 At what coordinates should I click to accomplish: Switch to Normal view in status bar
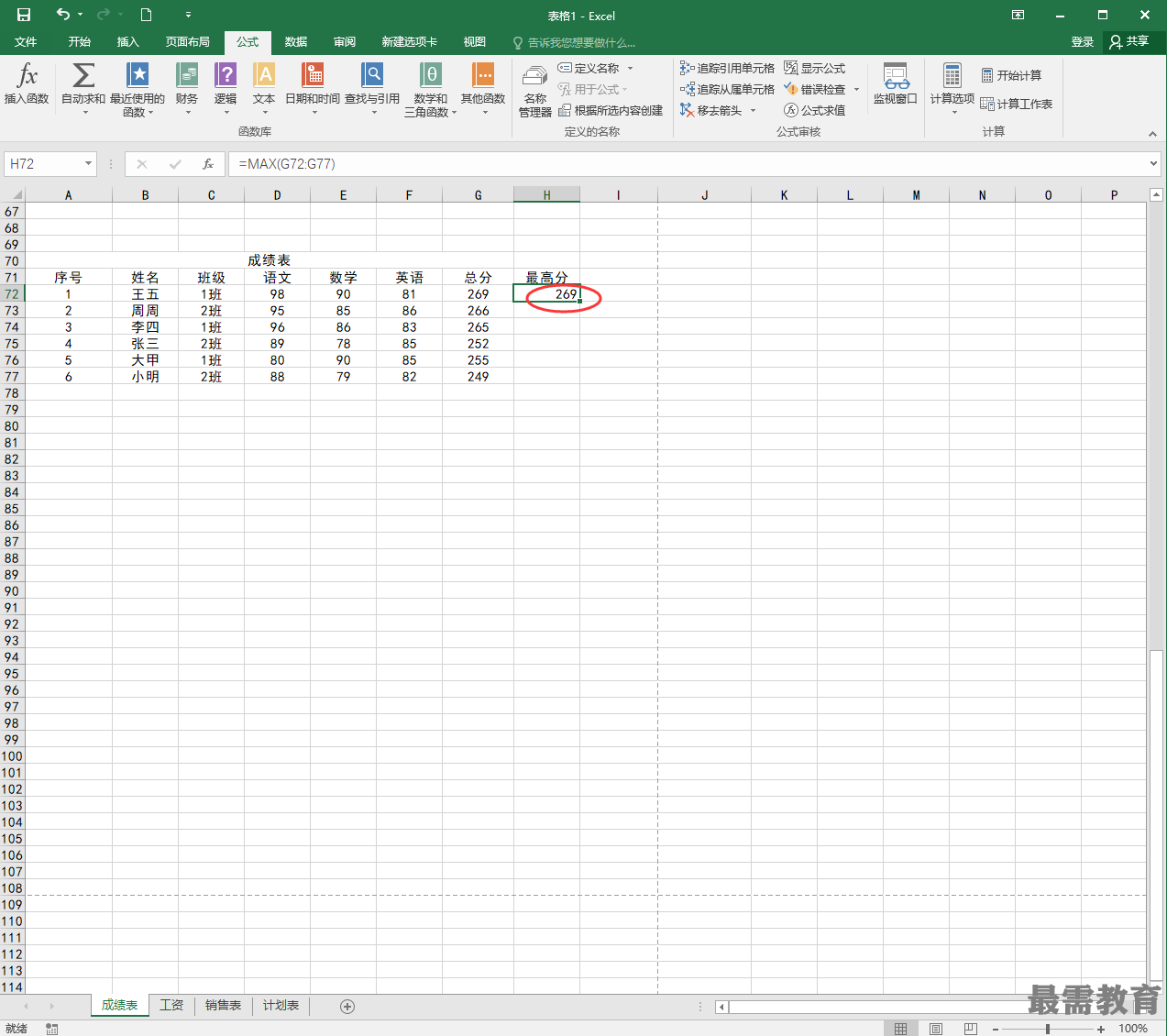coord(901,1029)
